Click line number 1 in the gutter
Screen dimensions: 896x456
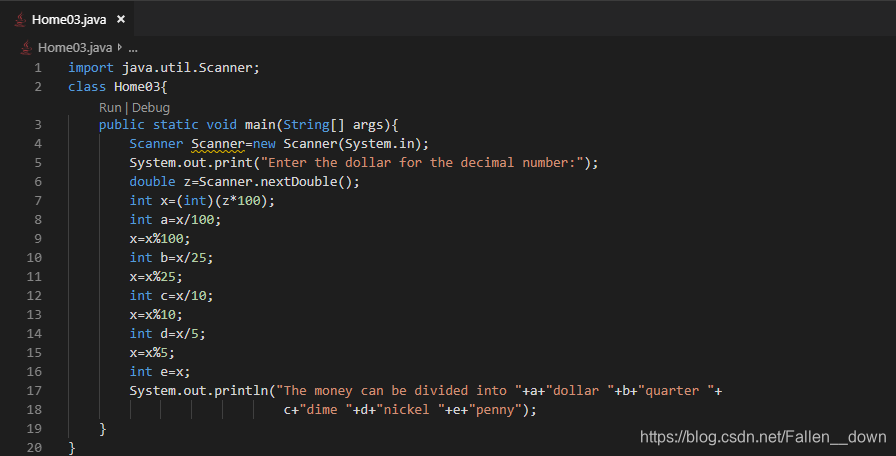[x=38, y=68]
